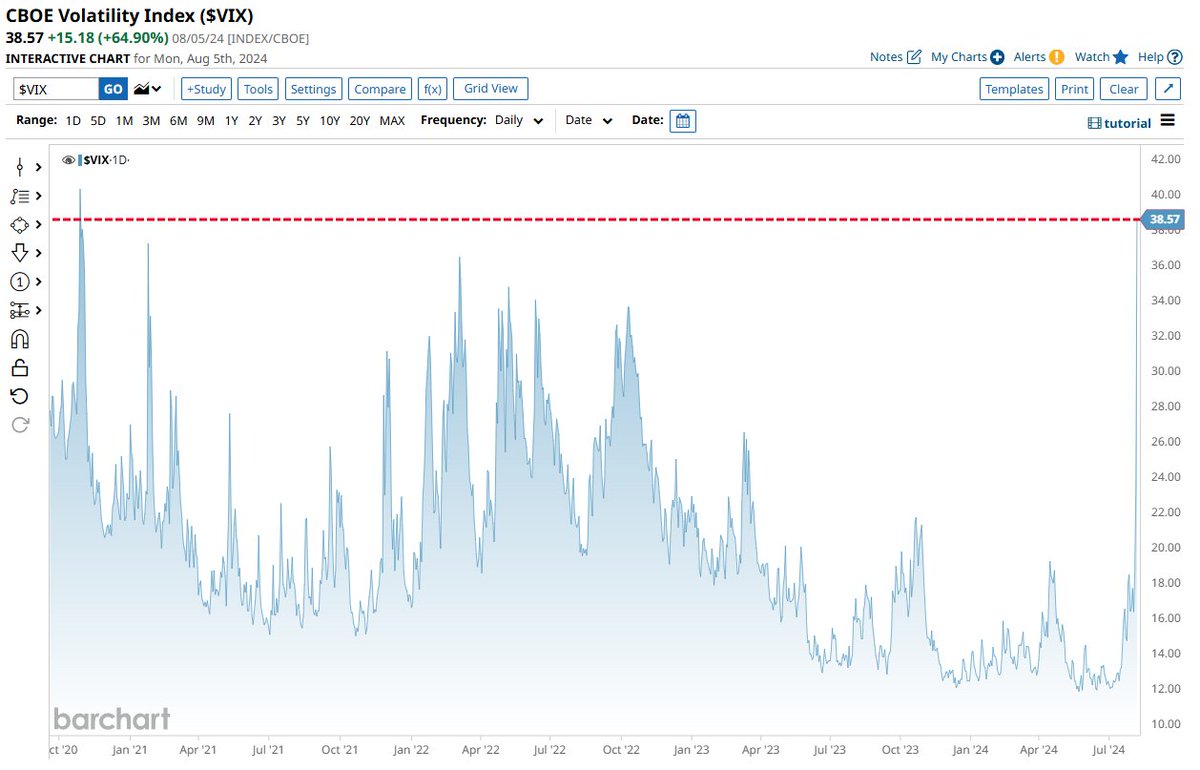
Task: Toggle the eye icon next to $VIX·1D
Action: [x=69, y=160]
